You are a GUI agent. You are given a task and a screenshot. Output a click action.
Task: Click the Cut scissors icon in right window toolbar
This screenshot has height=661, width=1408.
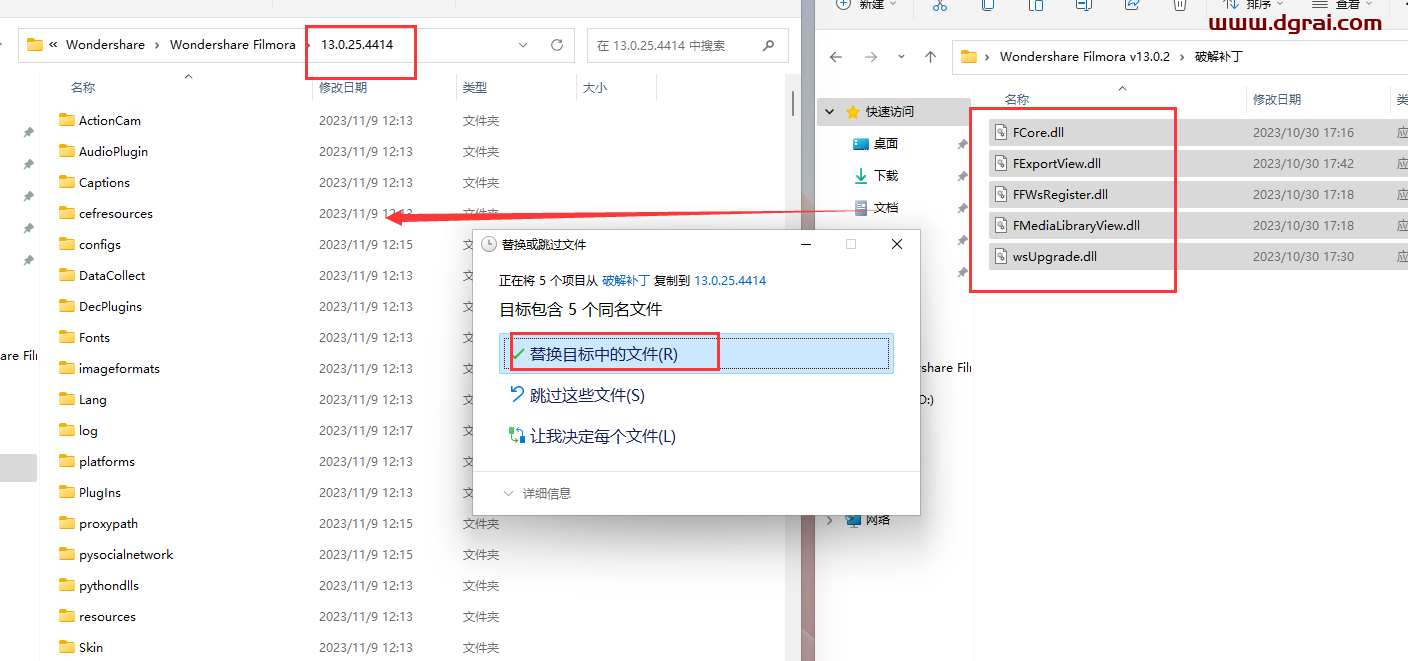tap(939, 5)
